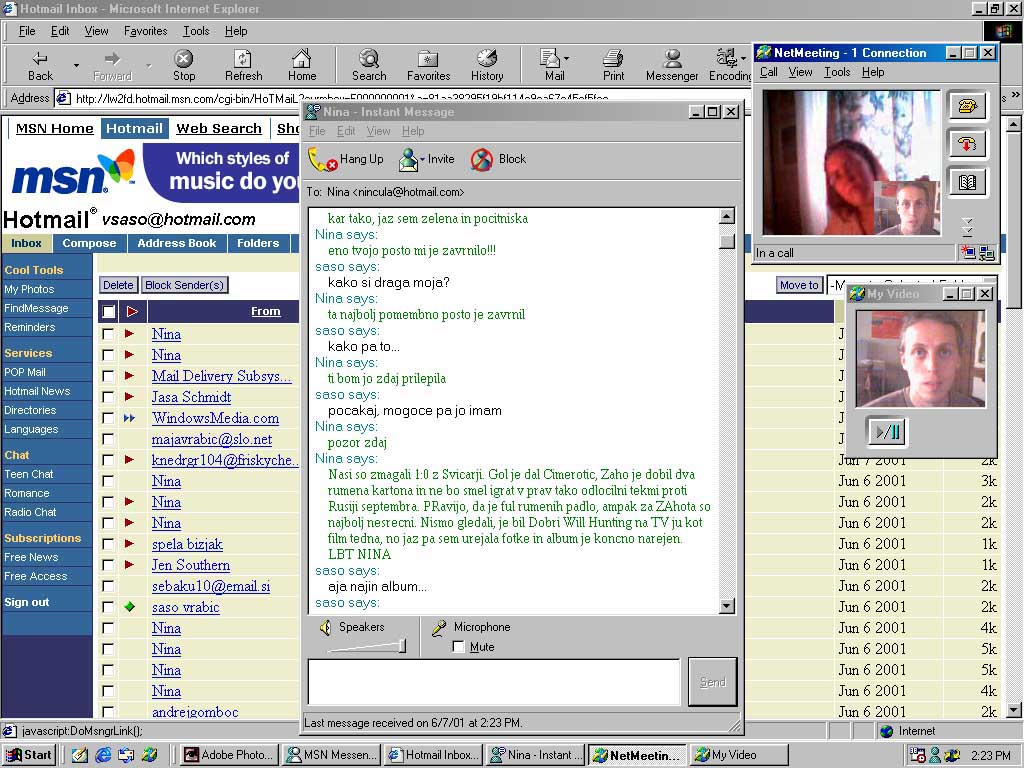Click the Move to button in Hotmail

tap(799, 285)
